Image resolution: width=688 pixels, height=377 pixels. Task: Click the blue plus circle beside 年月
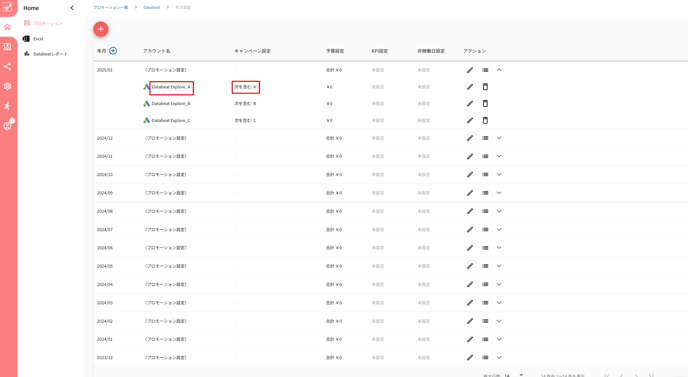(x=113, y=51)
